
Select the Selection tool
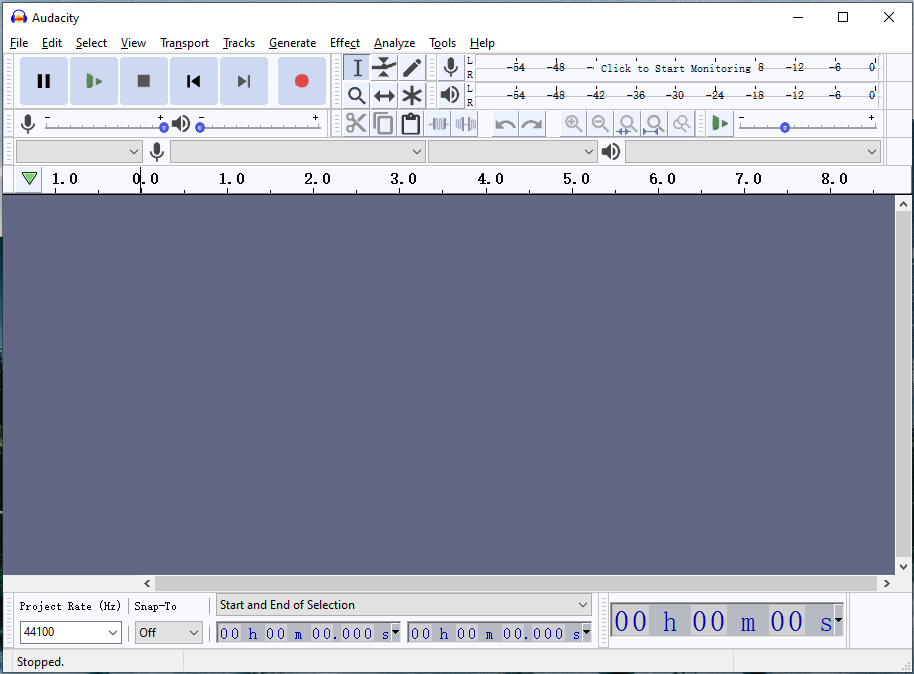(356, 67)
